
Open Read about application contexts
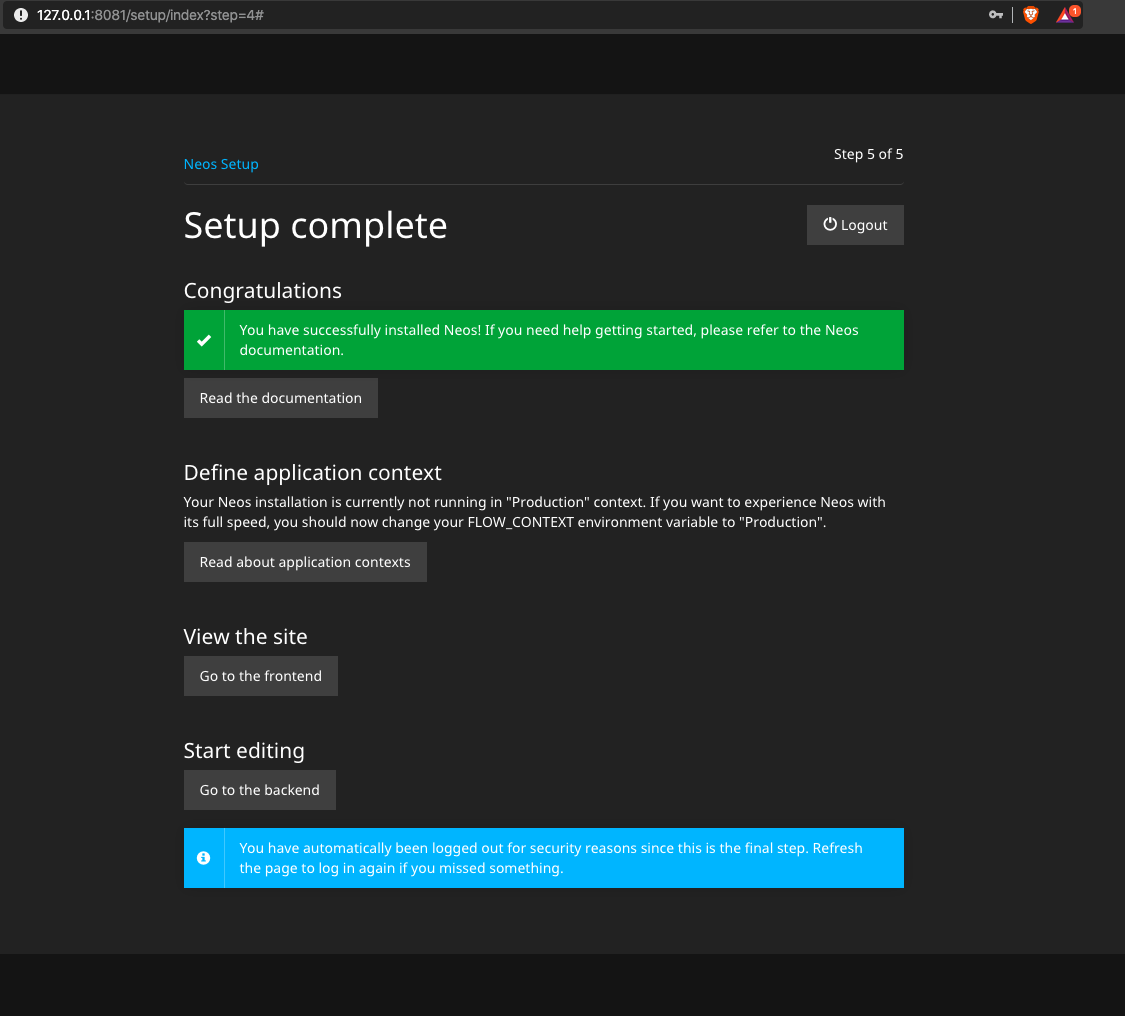[x=305, y=562]
